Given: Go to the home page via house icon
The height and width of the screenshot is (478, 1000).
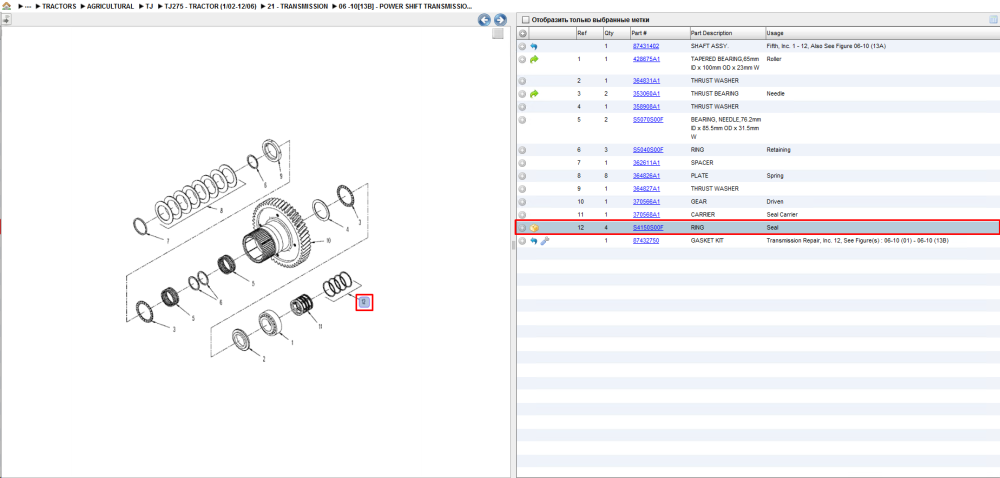Looking at the screenshot, I should click(7, 6).
